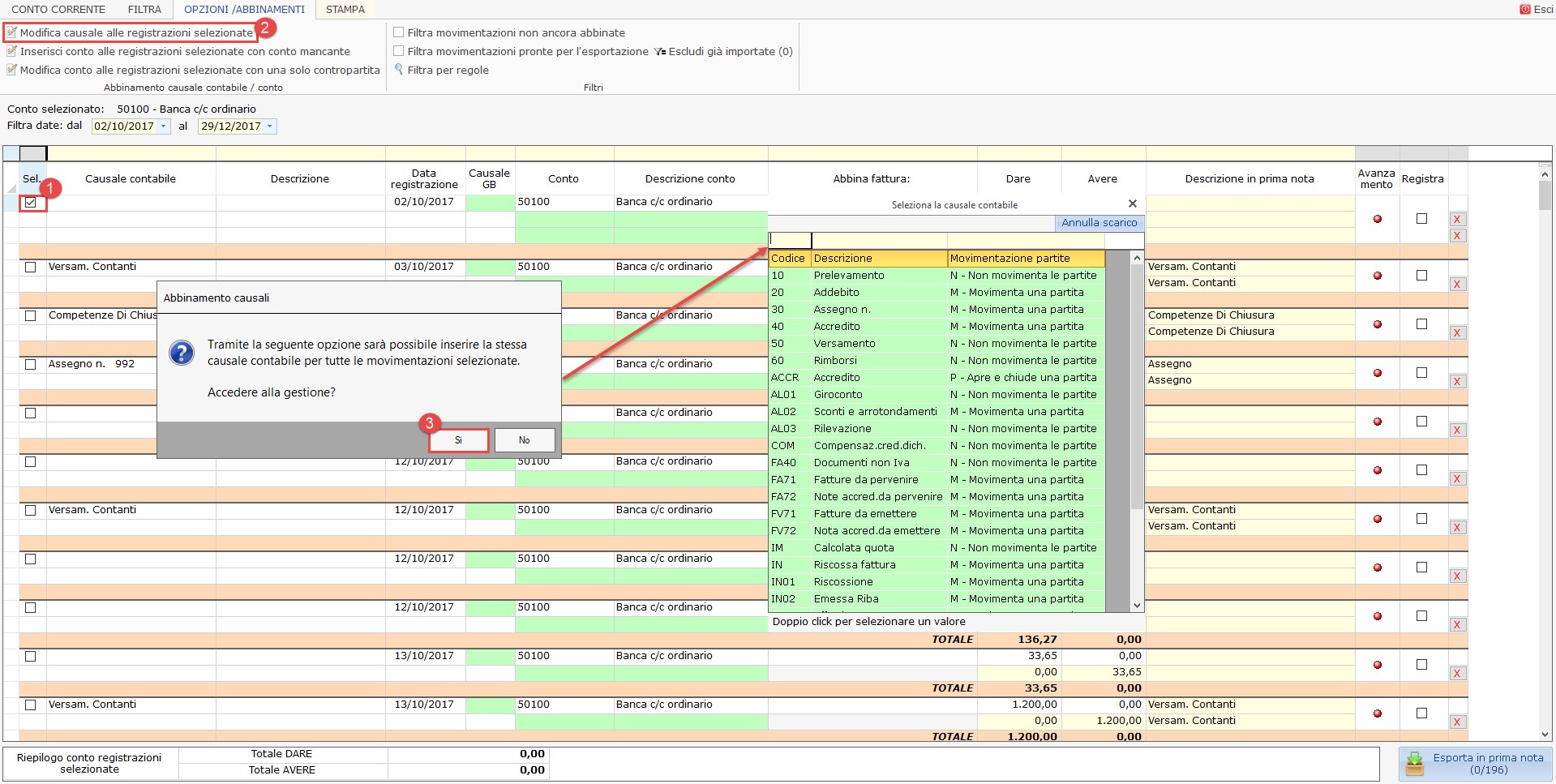Viewport: 1556px width, 784px height.
Task: Click red status dot of 12/10/2017 Versam. Contanti
Action: click(x=1377, y=519)
